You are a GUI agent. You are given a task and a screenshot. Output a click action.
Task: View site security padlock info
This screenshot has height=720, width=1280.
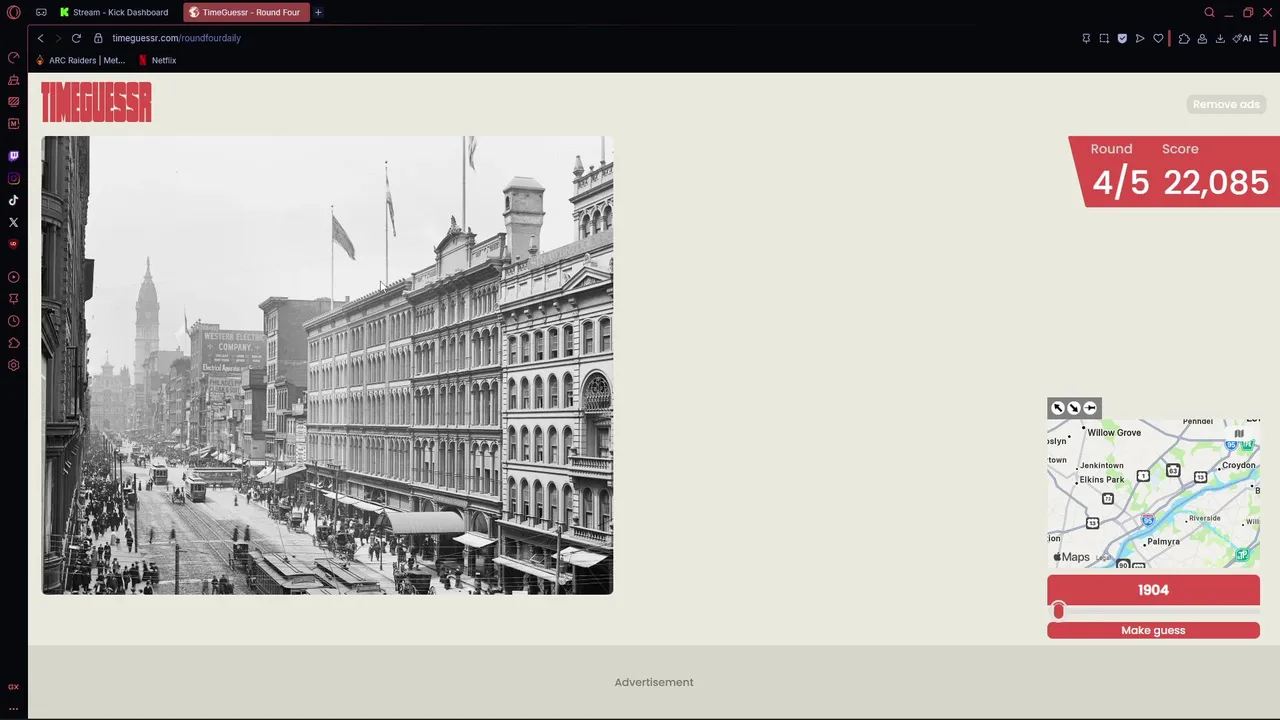coord(98,38)
